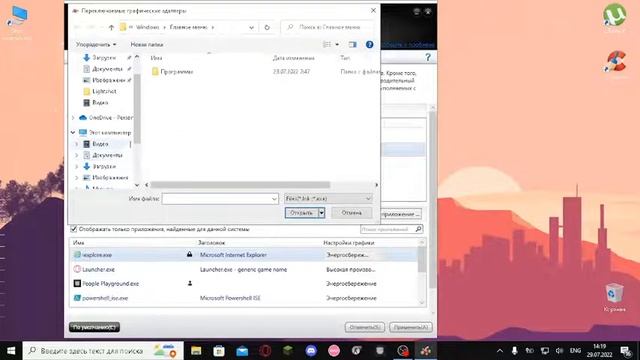Open Mail app from taskbar

(x=242, y=351)
